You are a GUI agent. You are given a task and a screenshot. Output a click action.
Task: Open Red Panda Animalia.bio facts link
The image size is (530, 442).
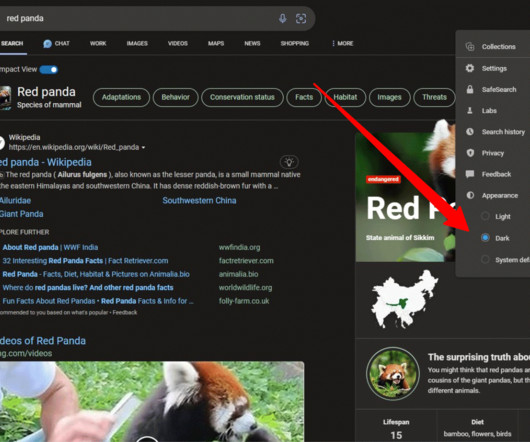pyautogui.click(x=96, y=274)
